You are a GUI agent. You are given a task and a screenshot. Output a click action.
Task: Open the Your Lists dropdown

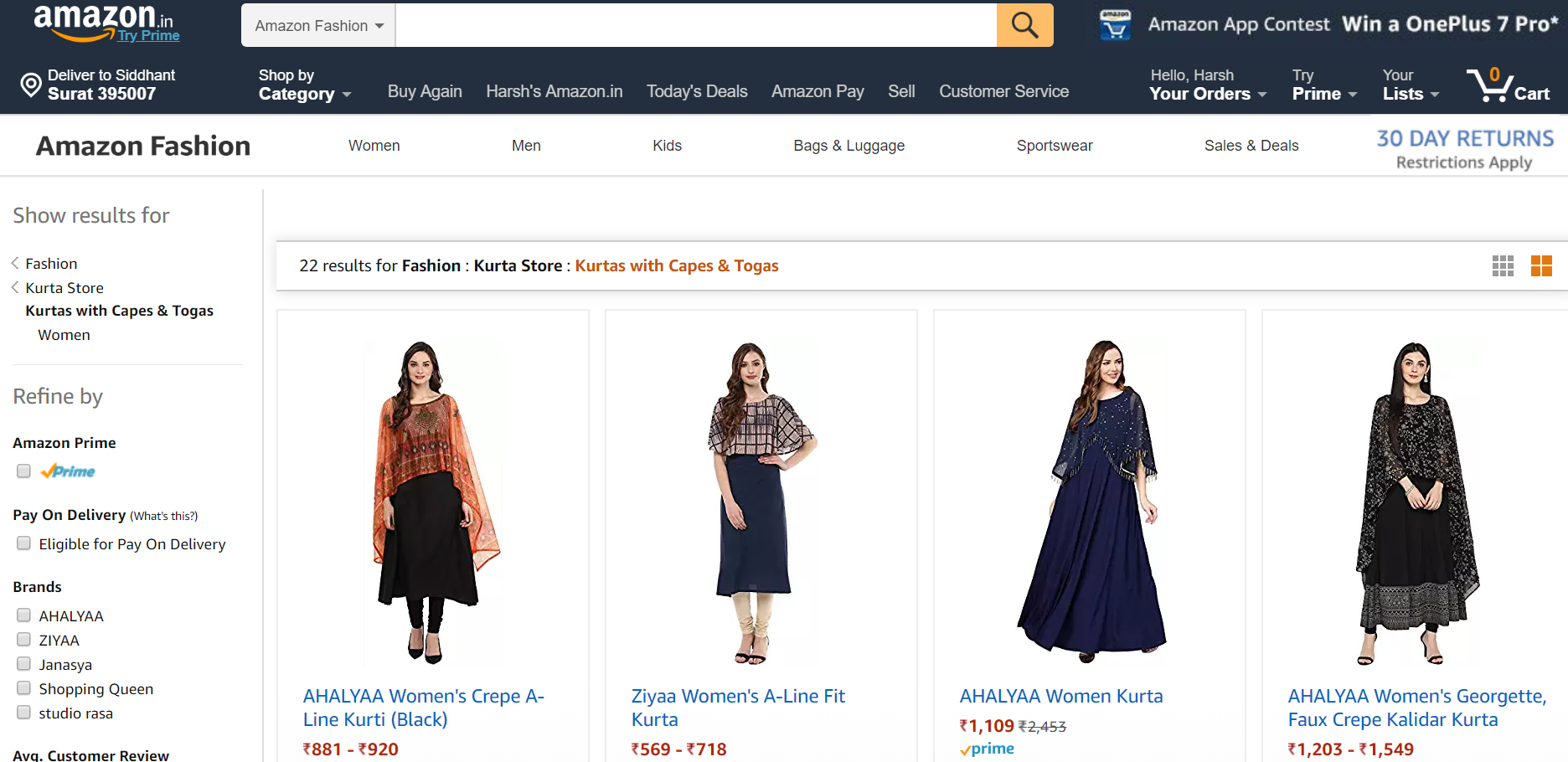point(1411,85)
